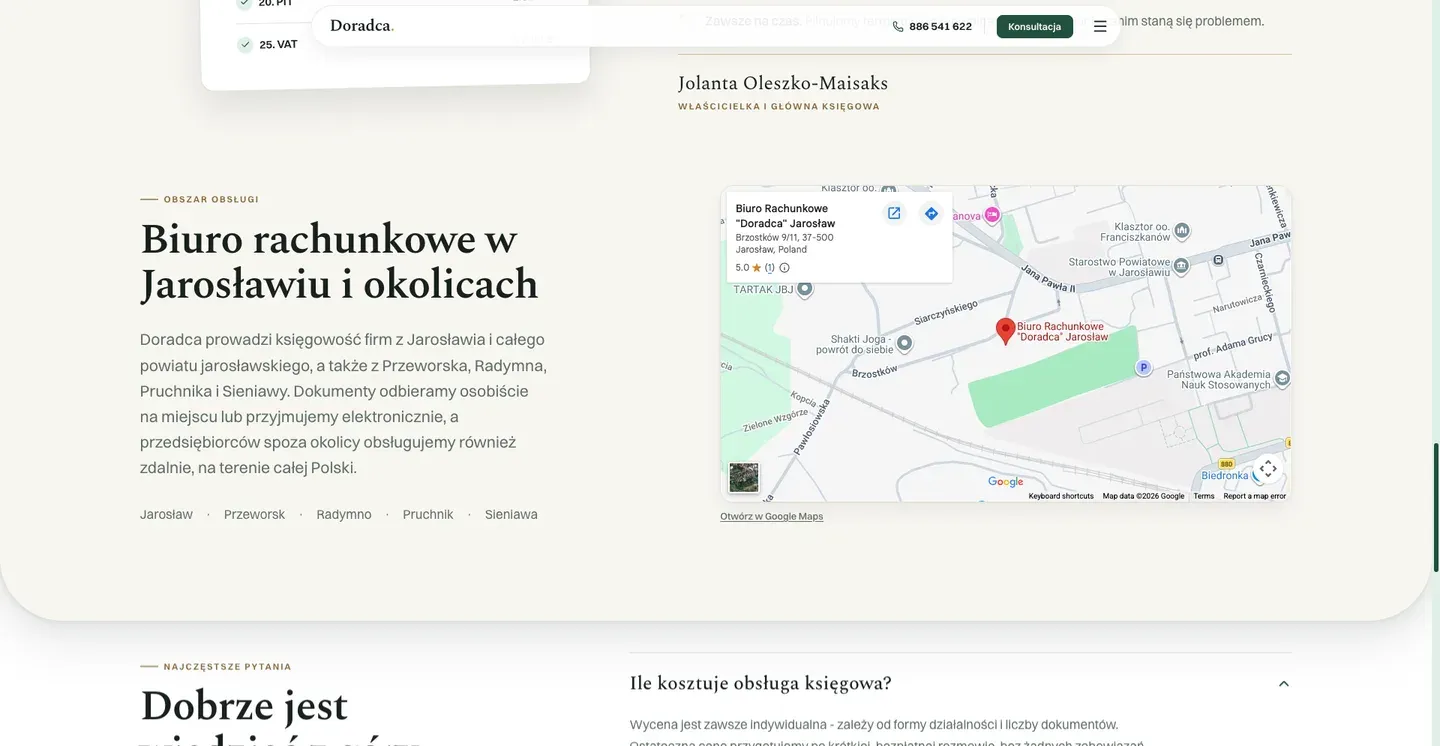Go to the Doradca logo homepage
Image resolution: width=1440 pixels, height=746 pixels.
tap(362, 25)
